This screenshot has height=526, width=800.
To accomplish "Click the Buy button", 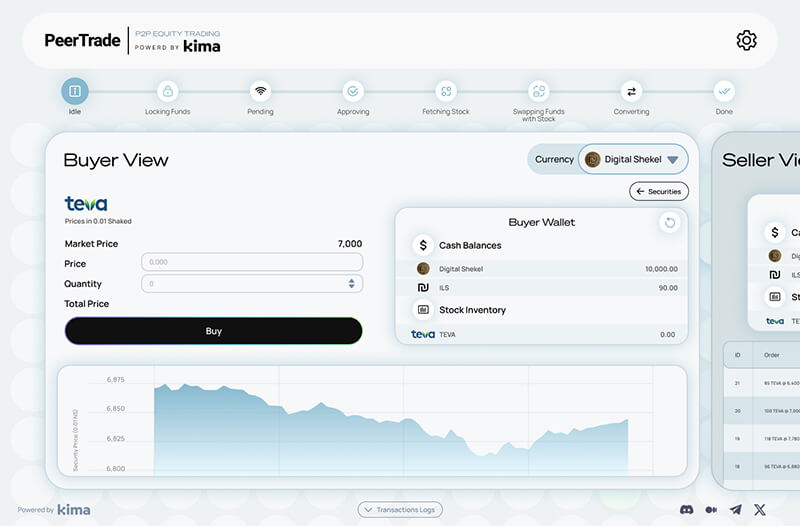I will [214, 331].
